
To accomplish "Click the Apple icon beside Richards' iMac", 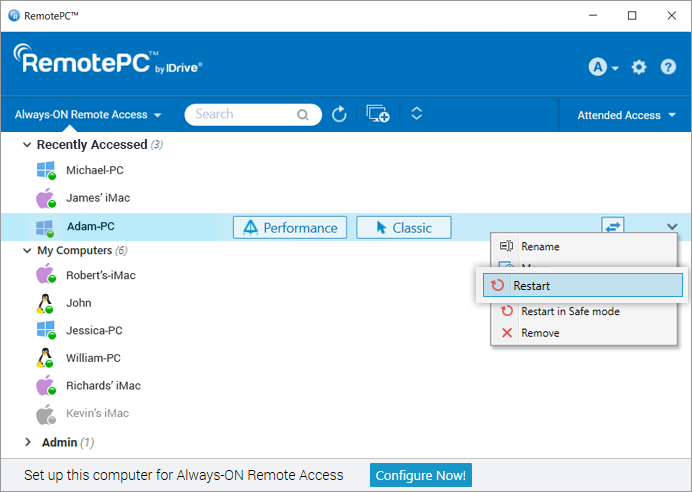I will [46, 386].
